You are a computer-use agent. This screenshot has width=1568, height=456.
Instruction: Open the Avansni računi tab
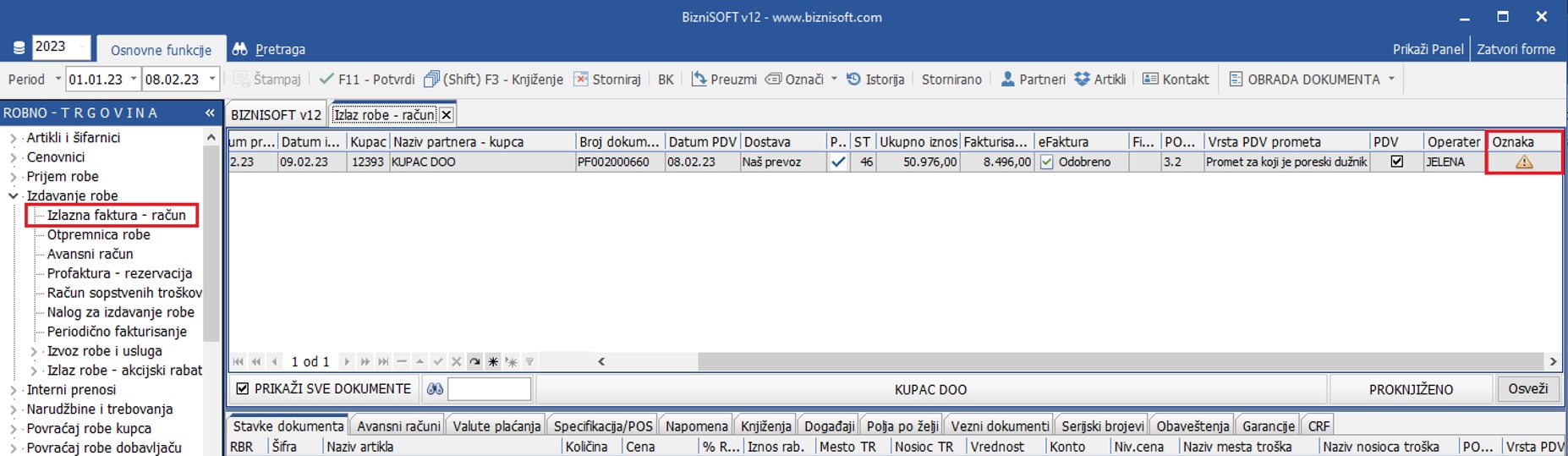[398, 426]
